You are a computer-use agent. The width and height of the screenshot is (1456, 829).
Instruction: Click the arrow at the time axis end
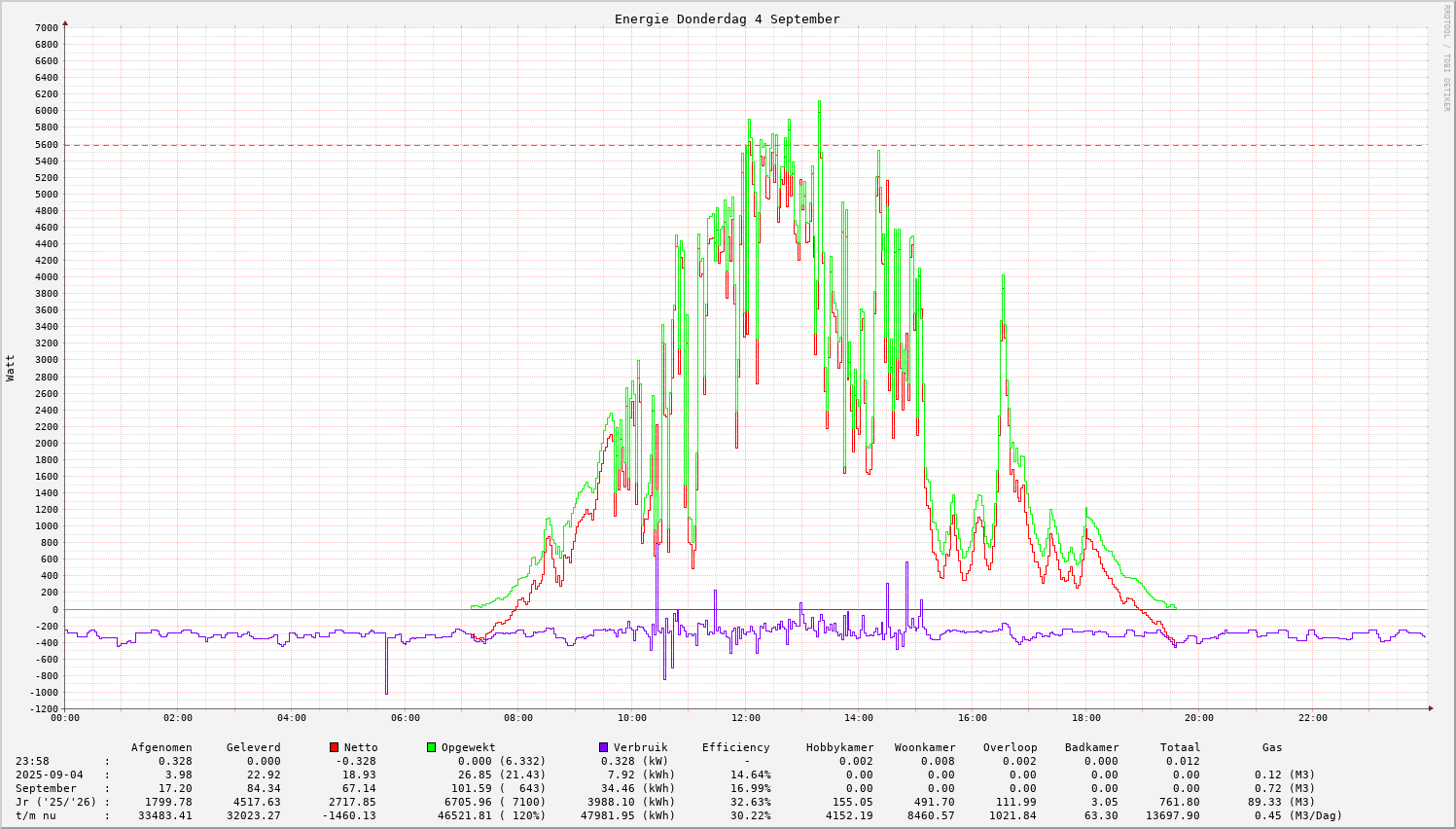click(x=1429, y=707)
